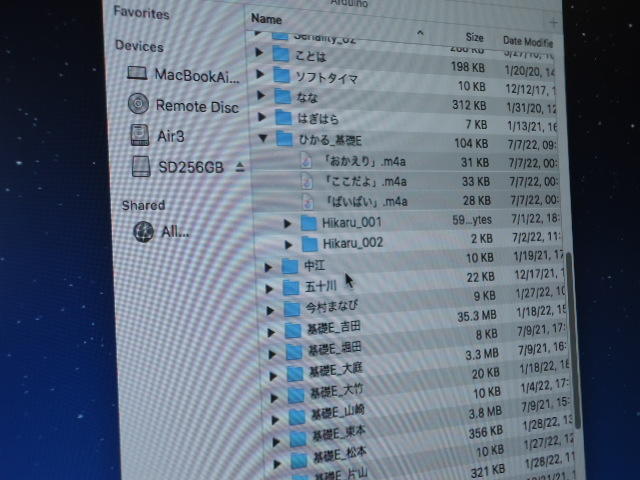This screenshot has height=480, width=640.
Task: Open the All… shared network item
Action: click(x=162, y=232)
